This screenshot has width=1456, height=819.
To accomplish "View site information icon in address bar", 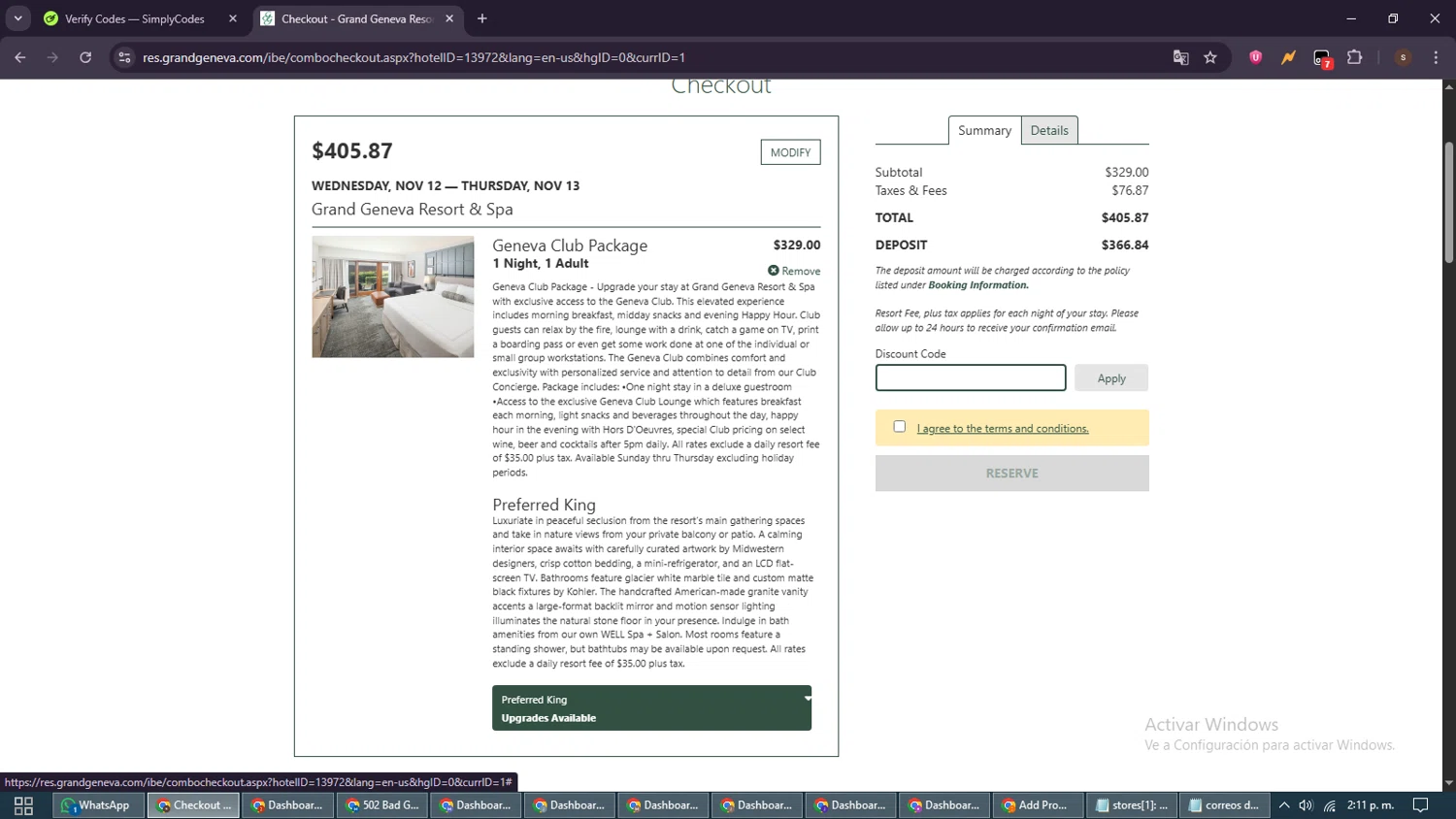I will [124, 57].
